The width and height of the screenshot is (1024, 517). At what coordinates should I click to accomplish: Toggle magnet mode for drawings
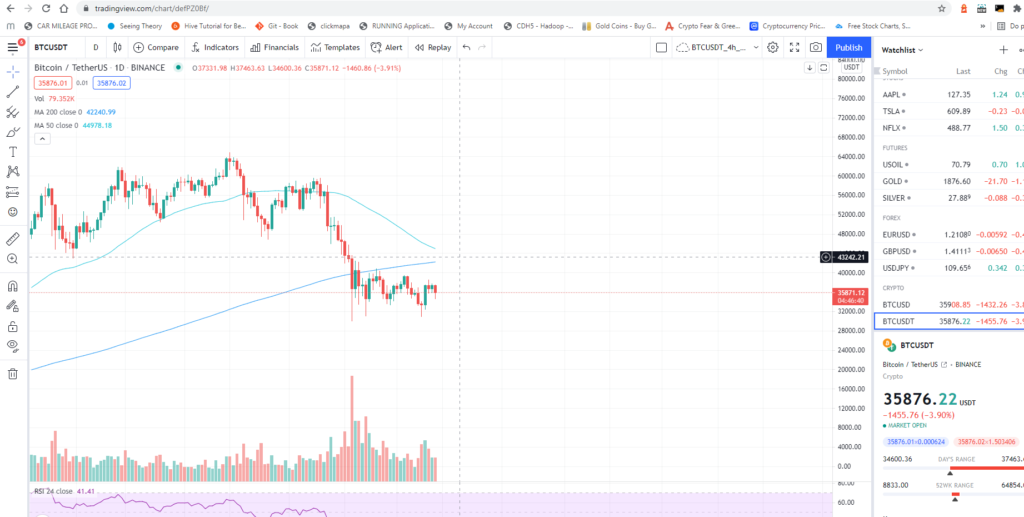pos(13,286)
